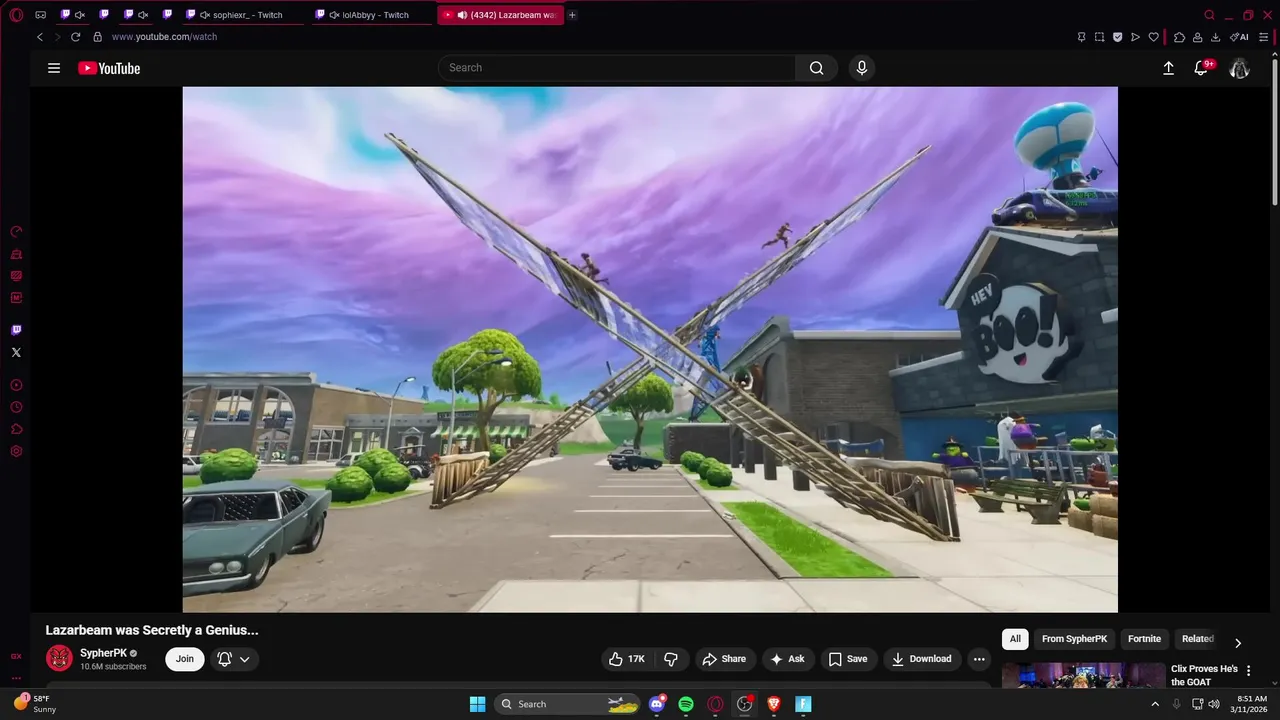Open Opera snapshot tool icon
The height and width of the screenshot is (720, 1280).
point(1099,37)
